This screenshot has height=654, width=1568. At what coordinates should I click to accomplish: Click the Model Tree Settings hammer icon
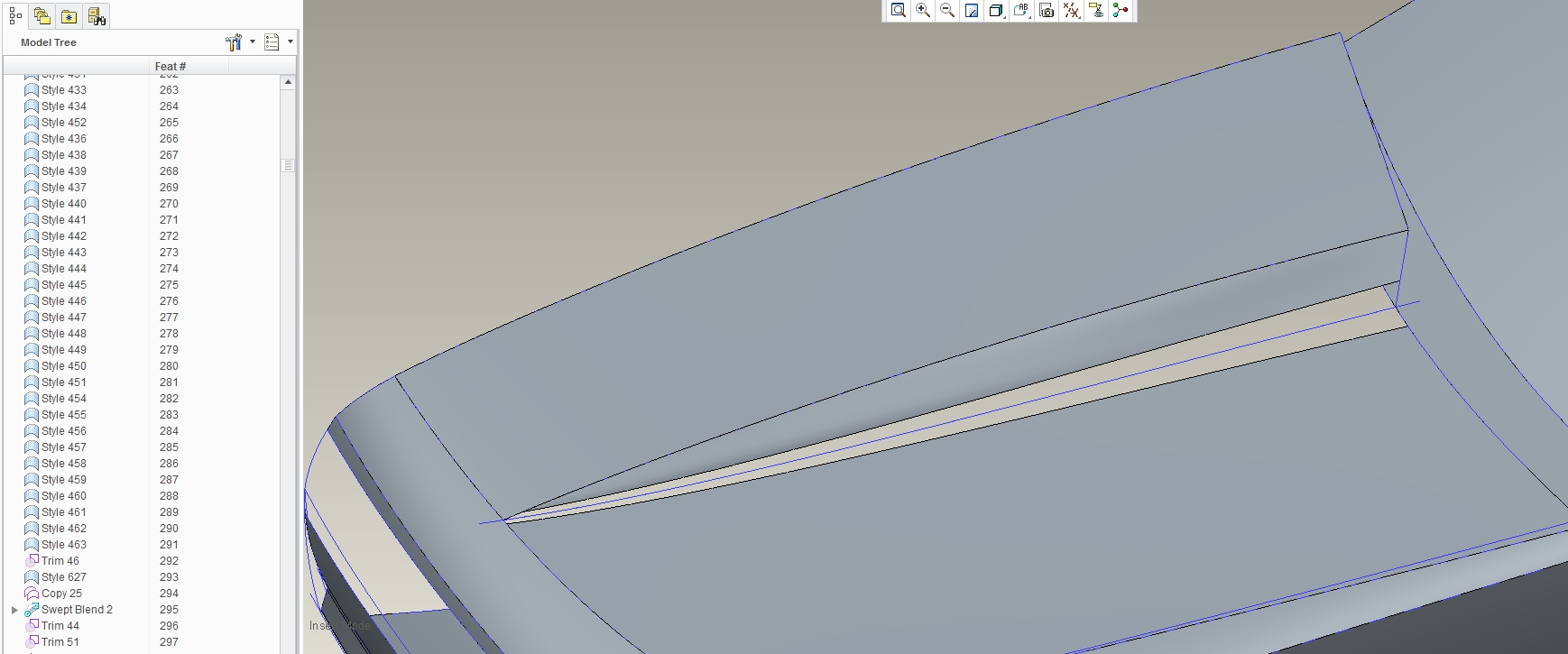[x=234, y=41]
